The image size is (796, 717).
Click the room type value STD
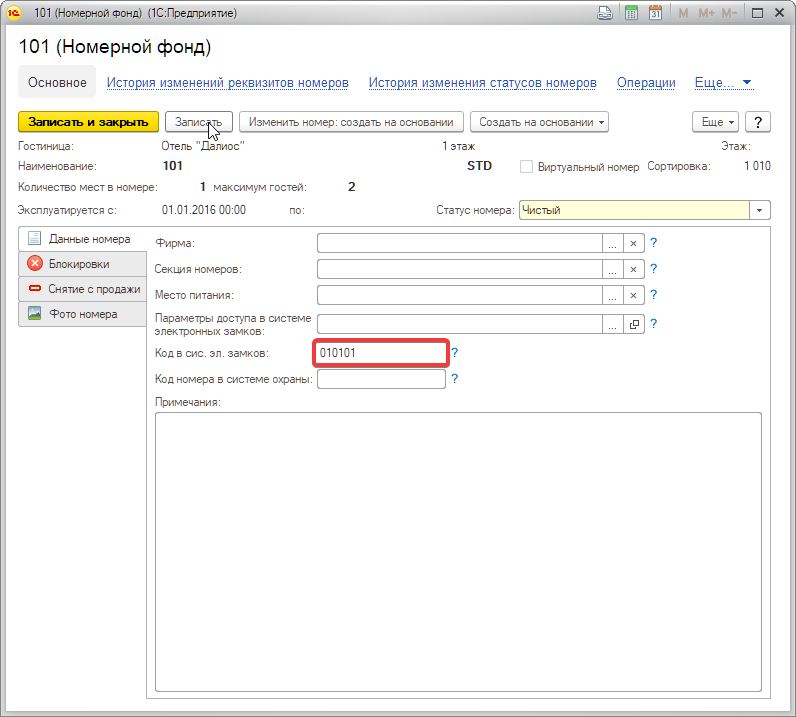tap(479, 166)
